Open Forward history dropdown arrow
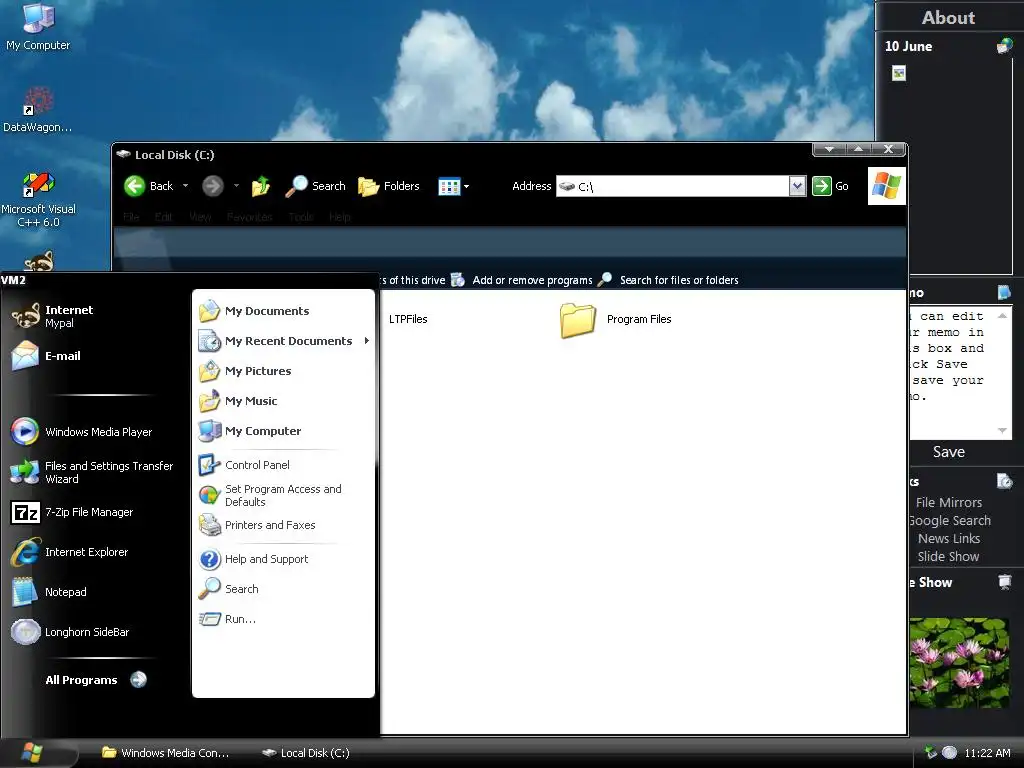Image resolution: width=1024 pixels, height=768 pixels. tap(236, 186)
